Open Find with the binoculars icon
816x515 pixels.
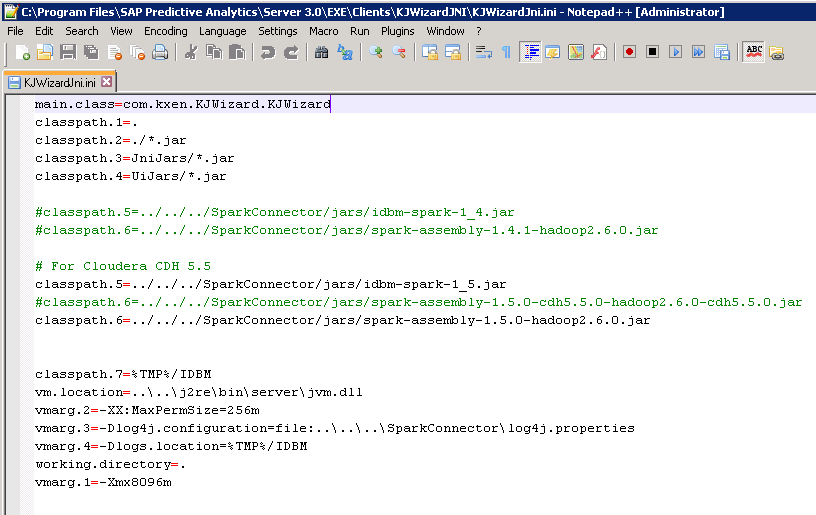click(321, 52)
